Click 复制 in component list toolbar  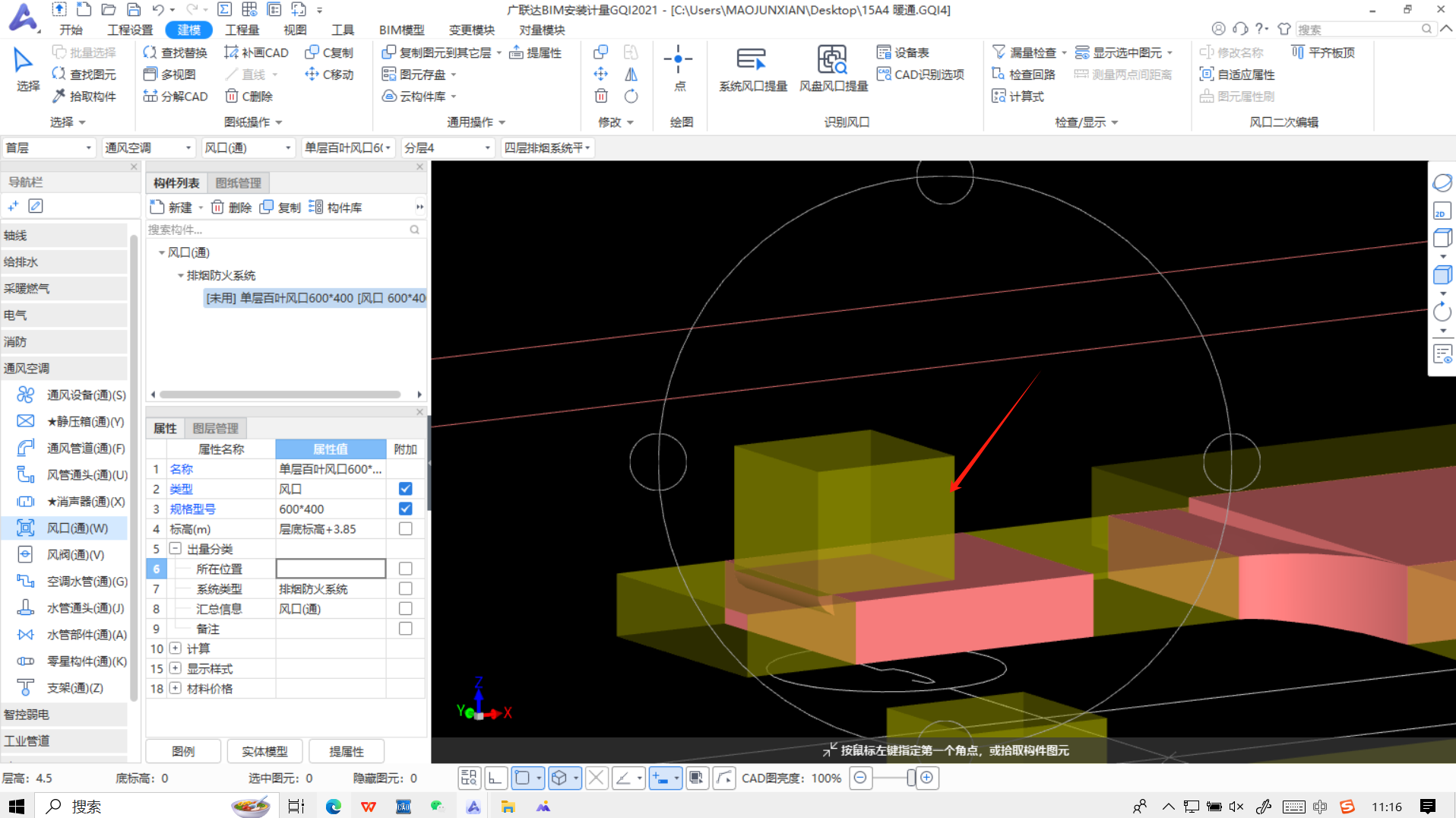point(280,208)
